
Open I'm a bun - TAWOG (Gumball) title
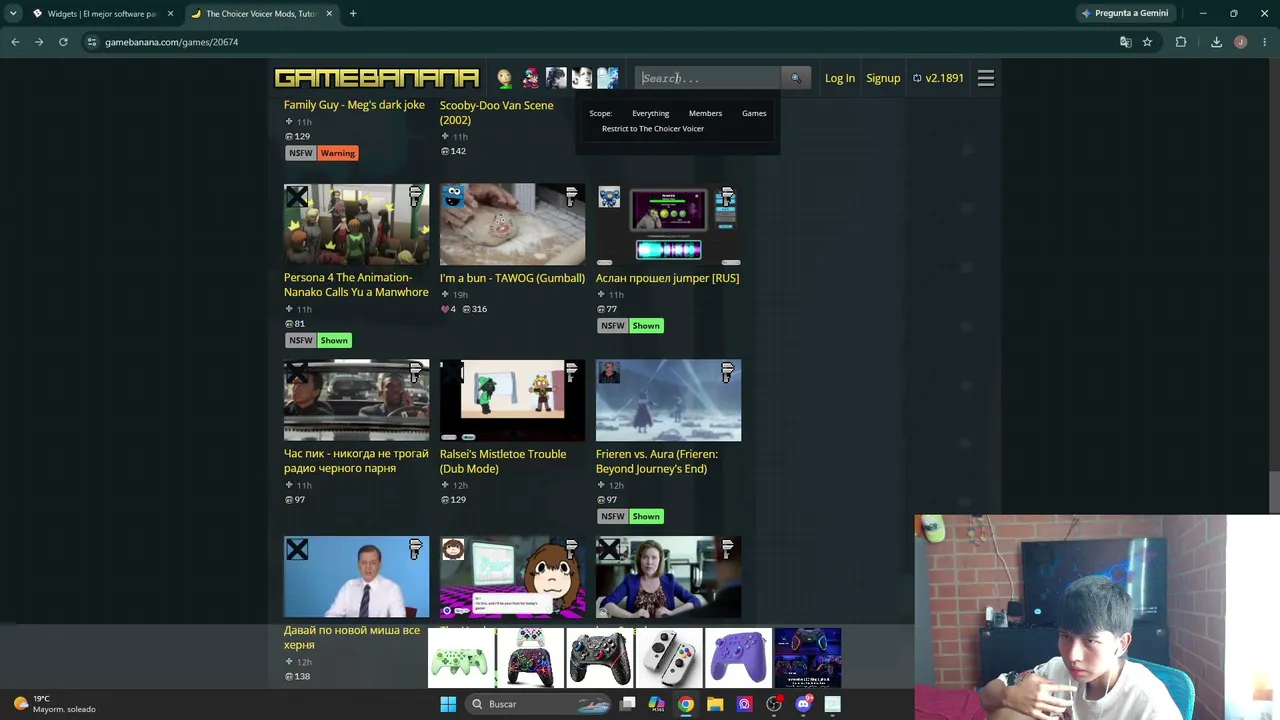tap(512, 278)
